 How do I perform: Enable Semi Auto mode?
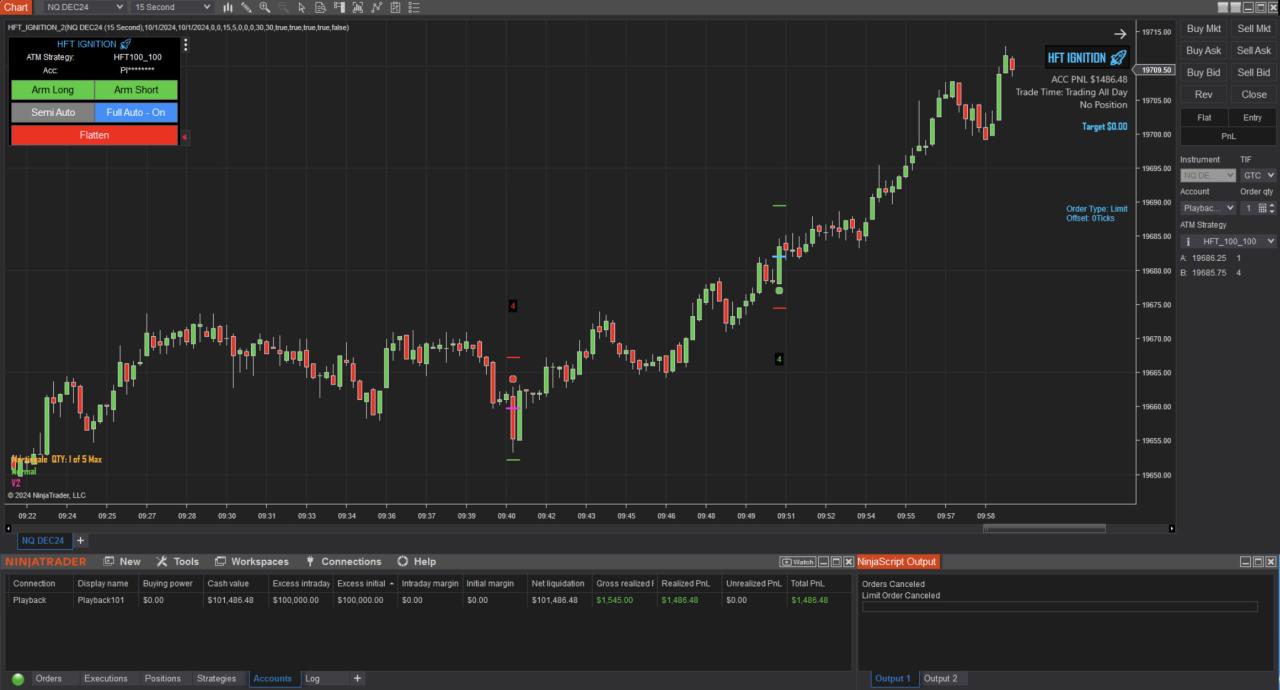52,113
